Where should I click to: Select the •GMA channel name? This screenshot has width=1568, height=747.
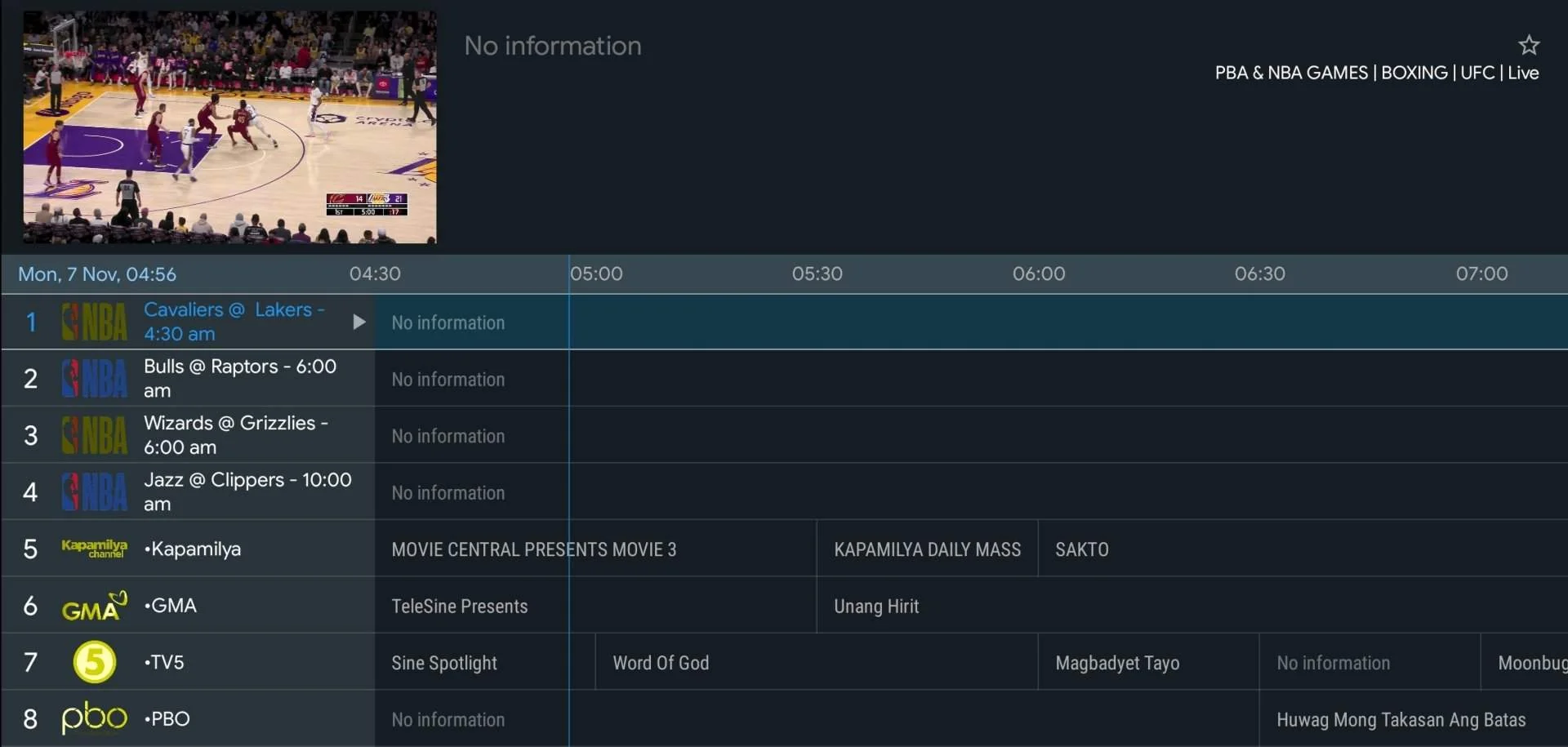171,605
